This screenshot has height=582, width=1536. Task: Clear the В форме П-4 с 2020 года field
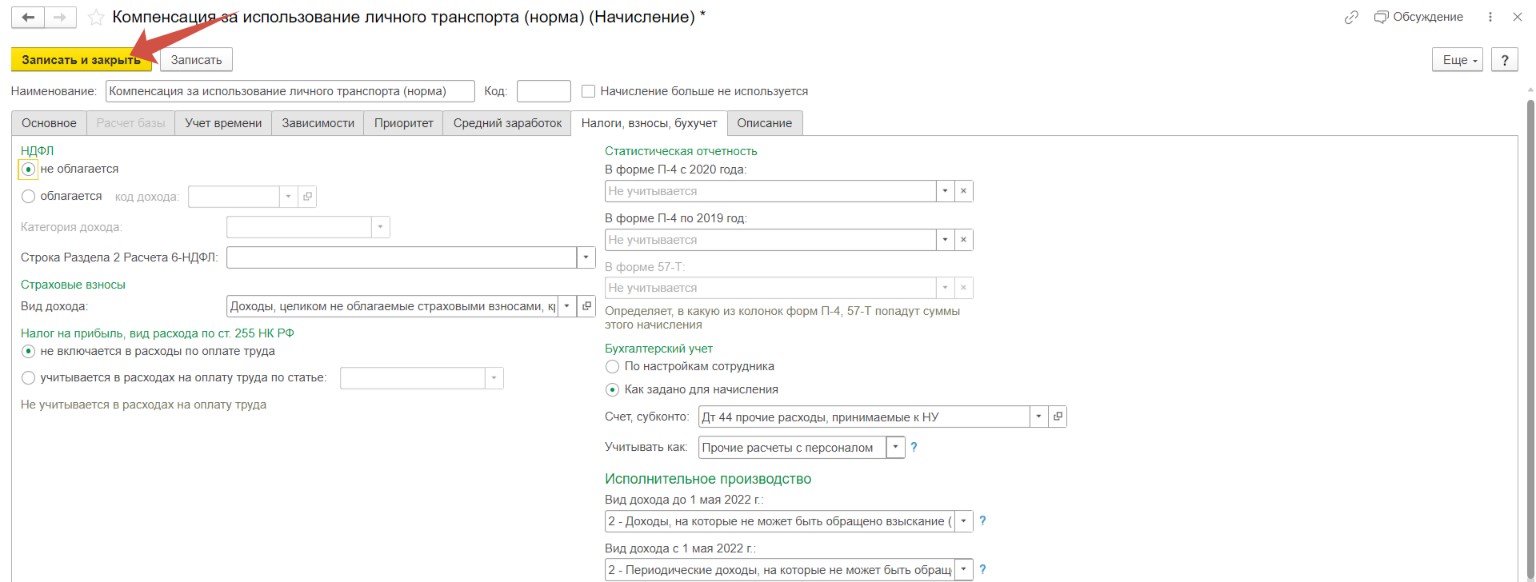(963, 191)
